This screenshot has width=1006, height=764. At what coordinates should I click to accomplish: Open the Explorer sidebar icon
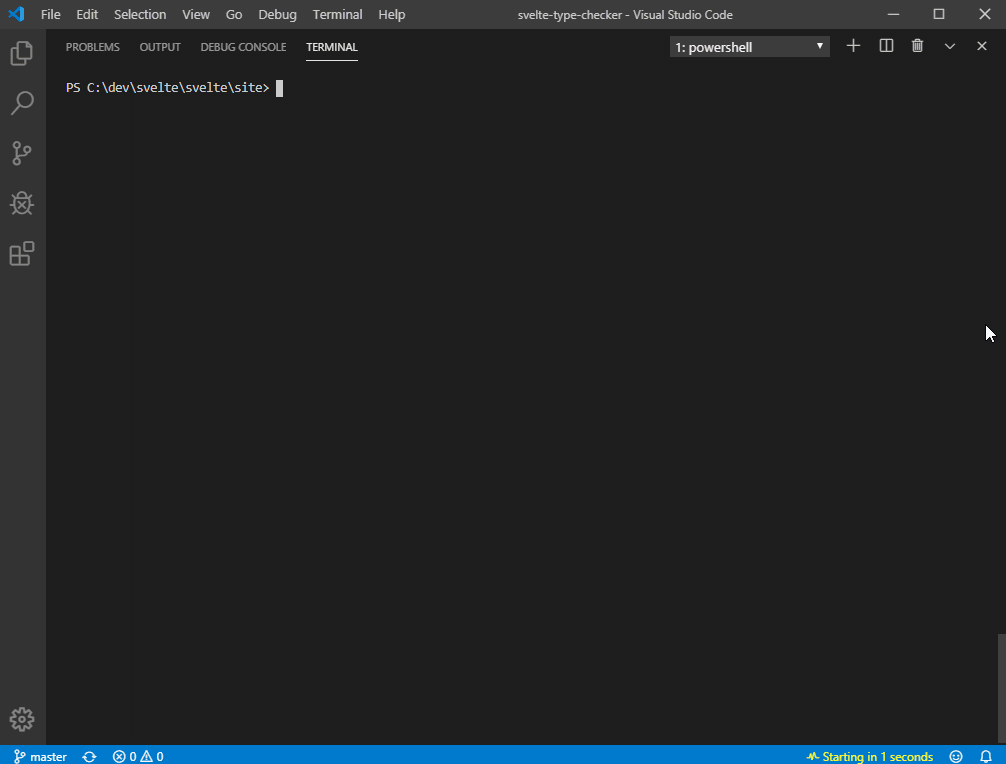click(x=21, y=53)
